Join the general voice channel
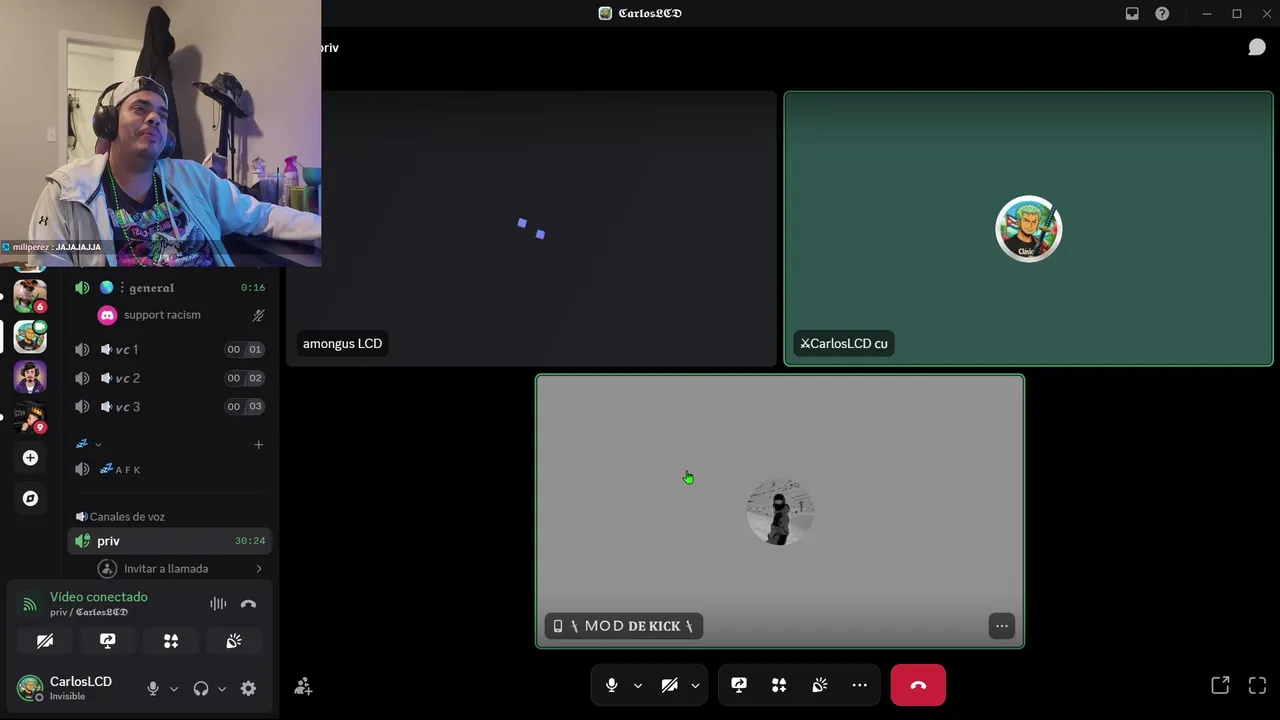 pos(170,288)
